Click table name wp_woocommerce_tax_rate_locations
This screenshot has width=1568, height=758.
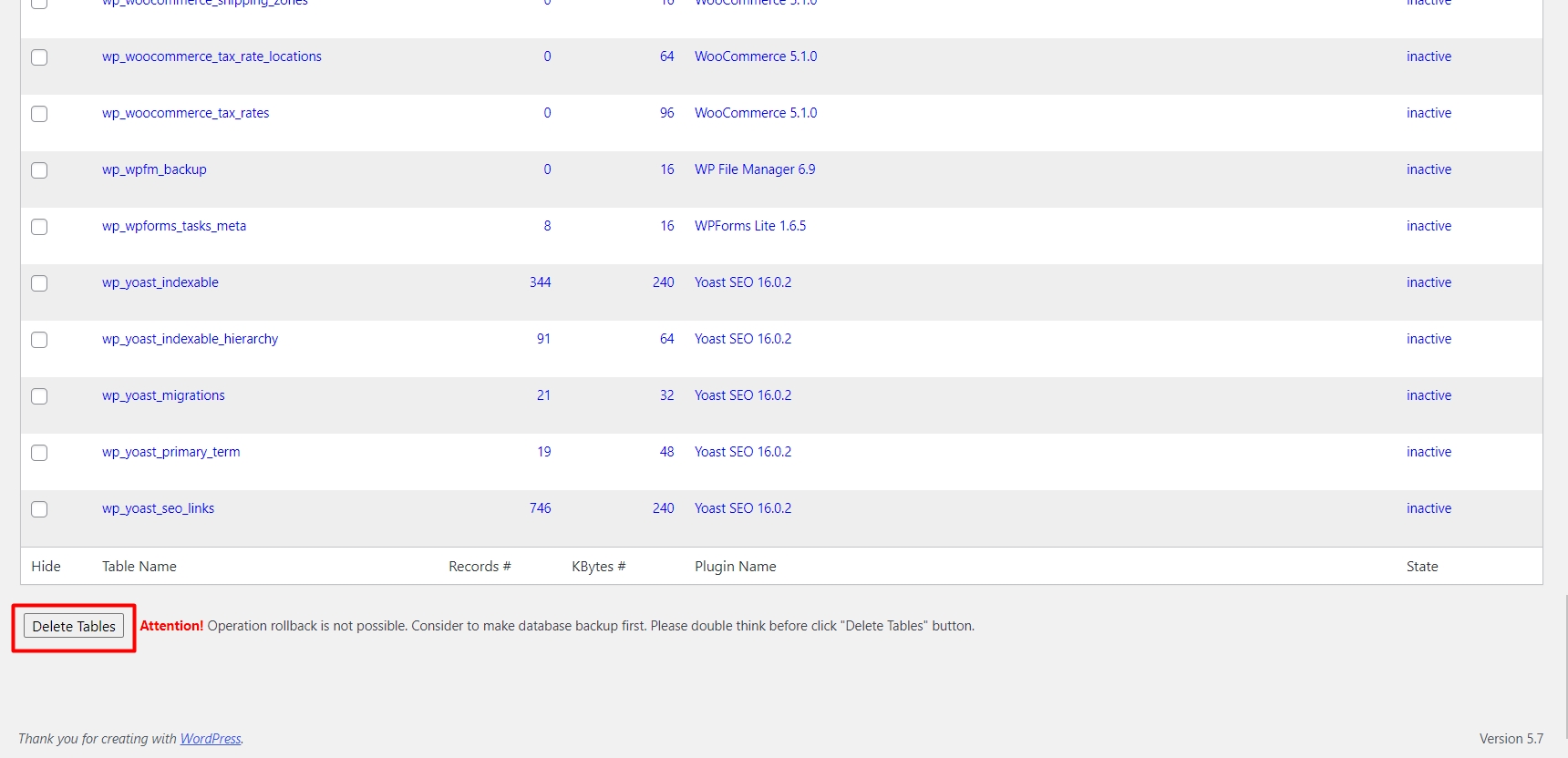coord(211,56)
